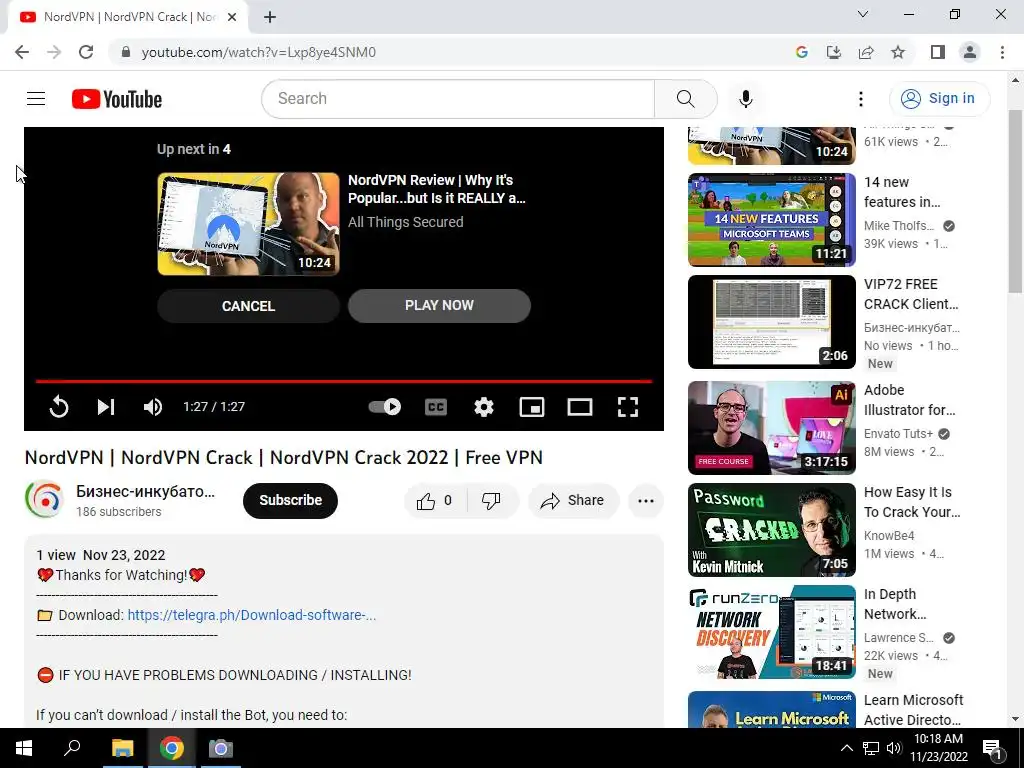This screenshot has width=1024, height=768.
Task: Enable miniplayer mode
Action: click(532, 407)
